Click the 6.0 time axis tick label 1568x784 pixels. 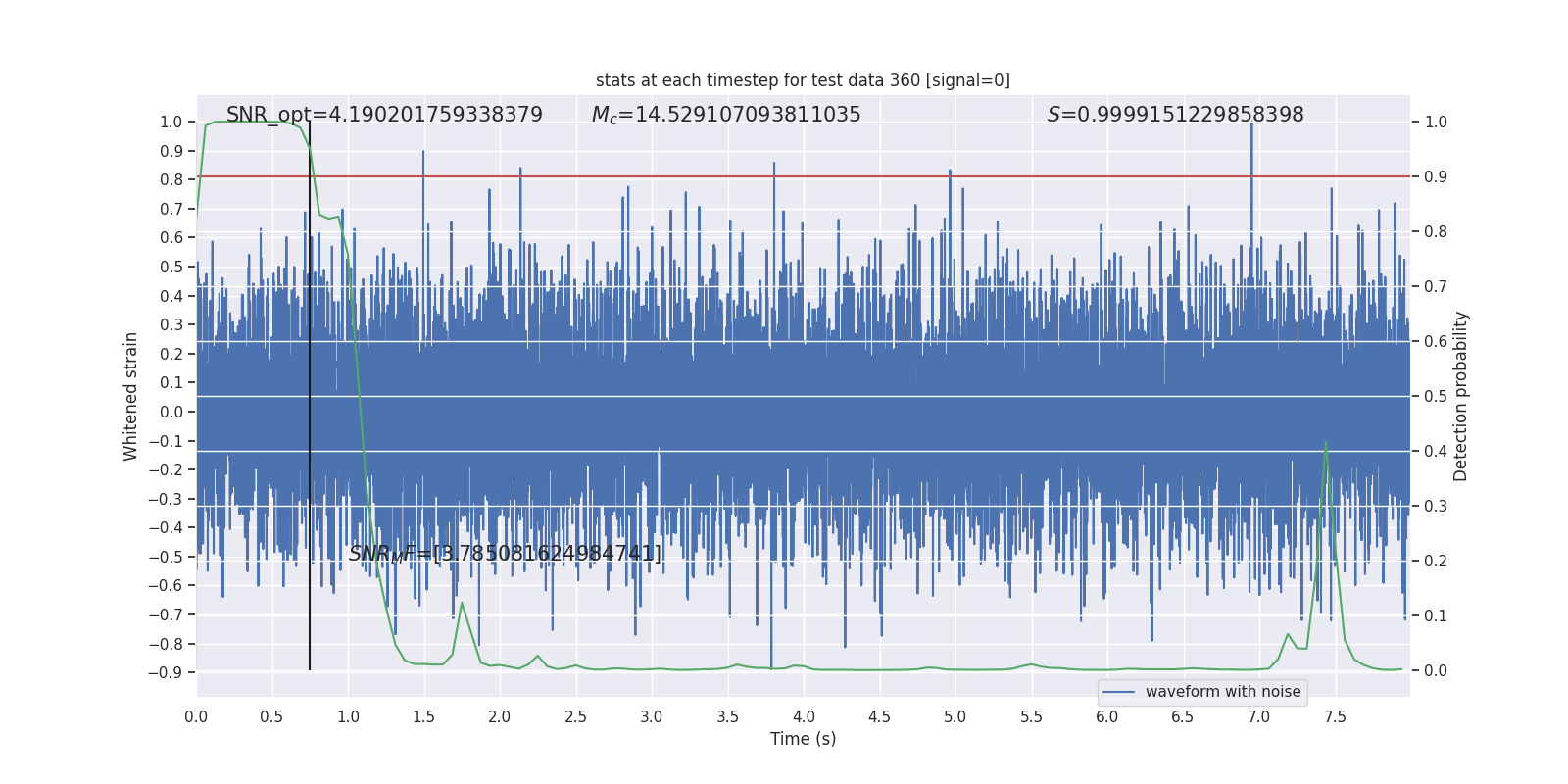[x=1107, y=717]
